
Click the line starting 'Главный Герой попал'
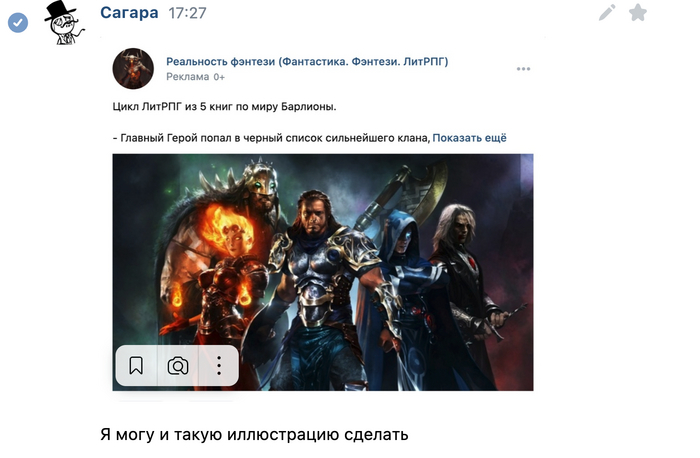point(271,138)
